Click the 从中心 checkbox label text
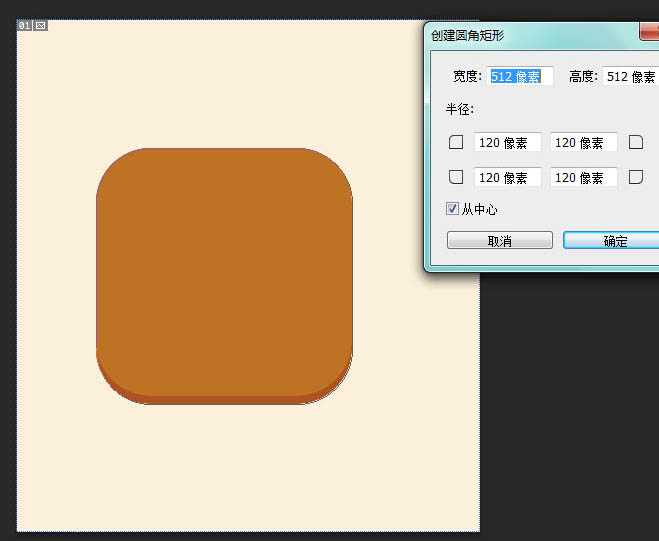The image size is (659, 541). (479, 210)
